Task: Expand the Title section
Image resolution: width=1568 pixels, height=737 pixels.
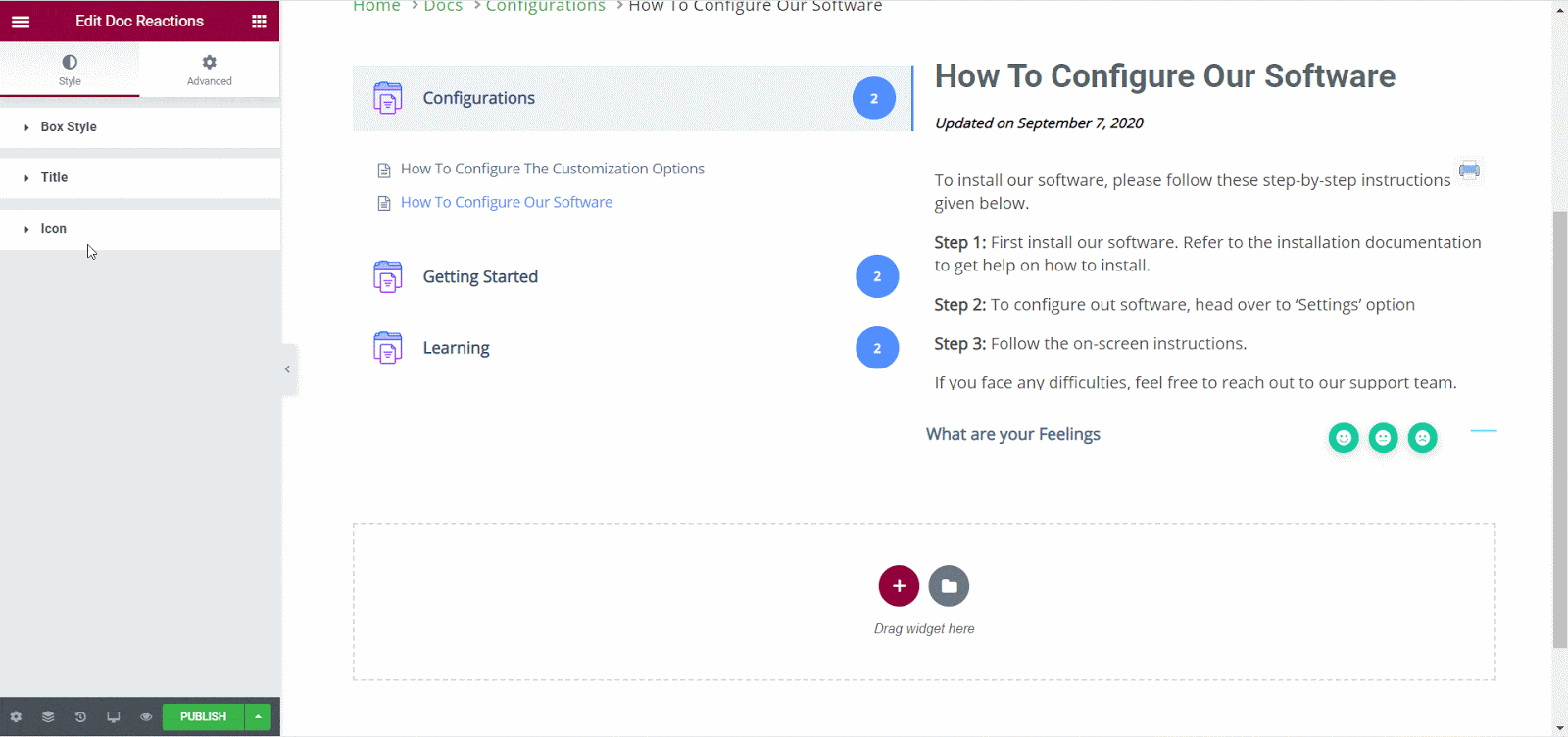Action: (55, 178)
